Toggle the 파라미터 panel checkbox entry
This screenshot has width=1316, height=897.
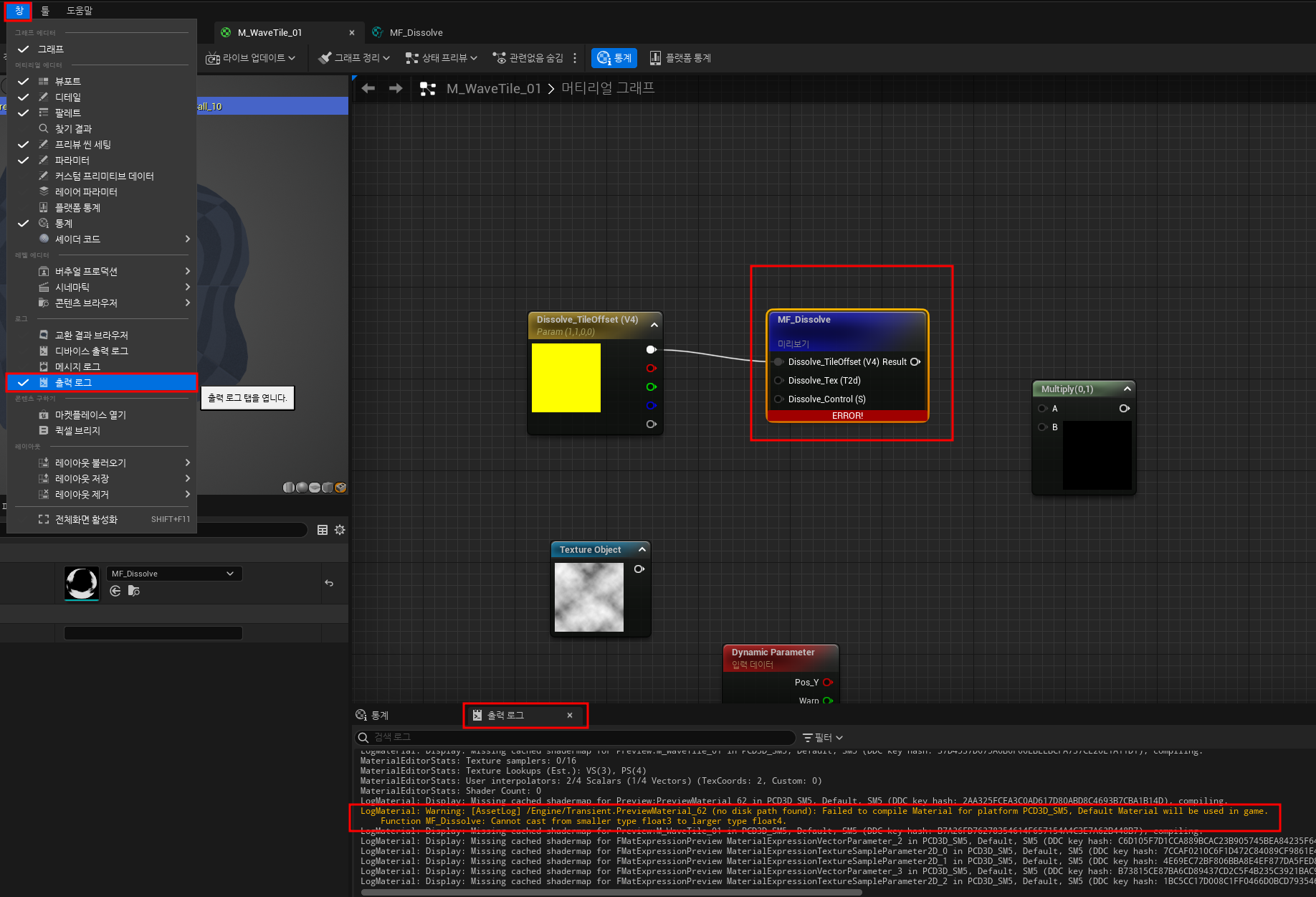click(72, 160)
